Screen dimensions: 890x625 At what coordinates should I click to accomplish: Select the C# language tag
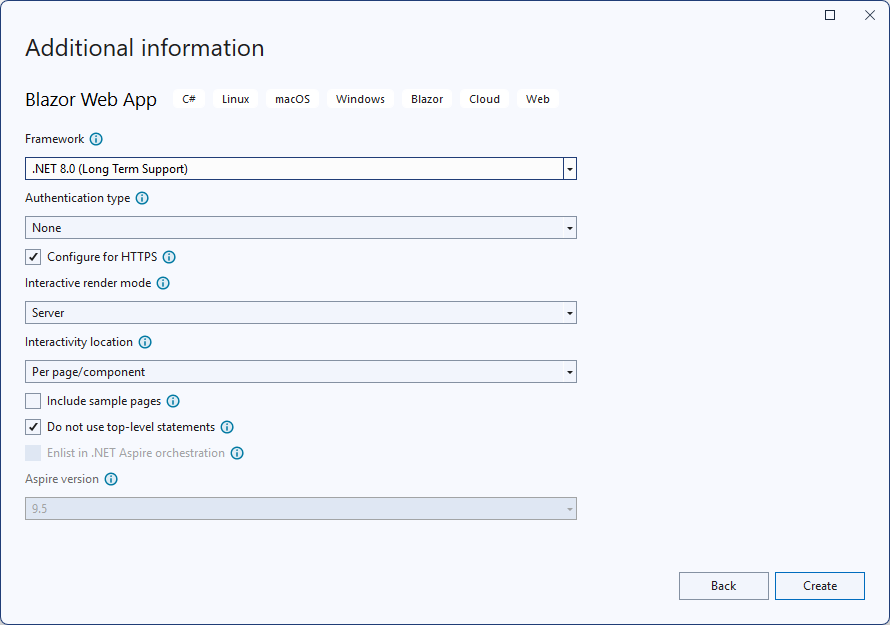[189, 99]
